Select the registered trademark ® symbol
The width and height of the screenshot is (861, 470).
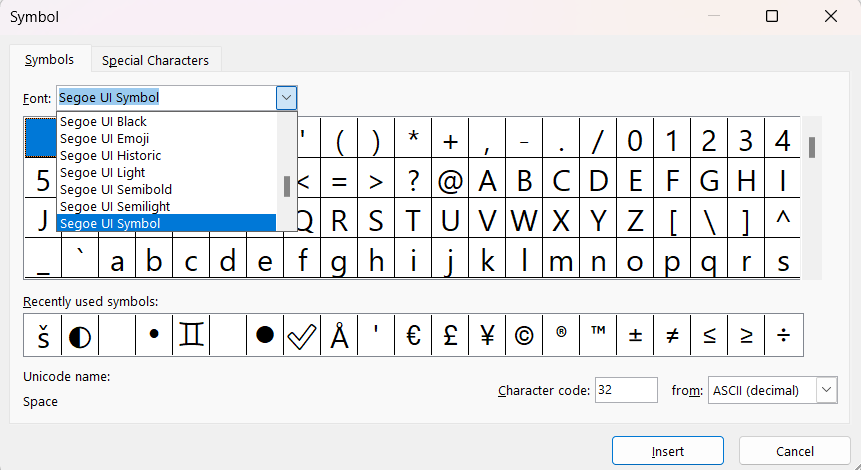[x=561, y=335]
